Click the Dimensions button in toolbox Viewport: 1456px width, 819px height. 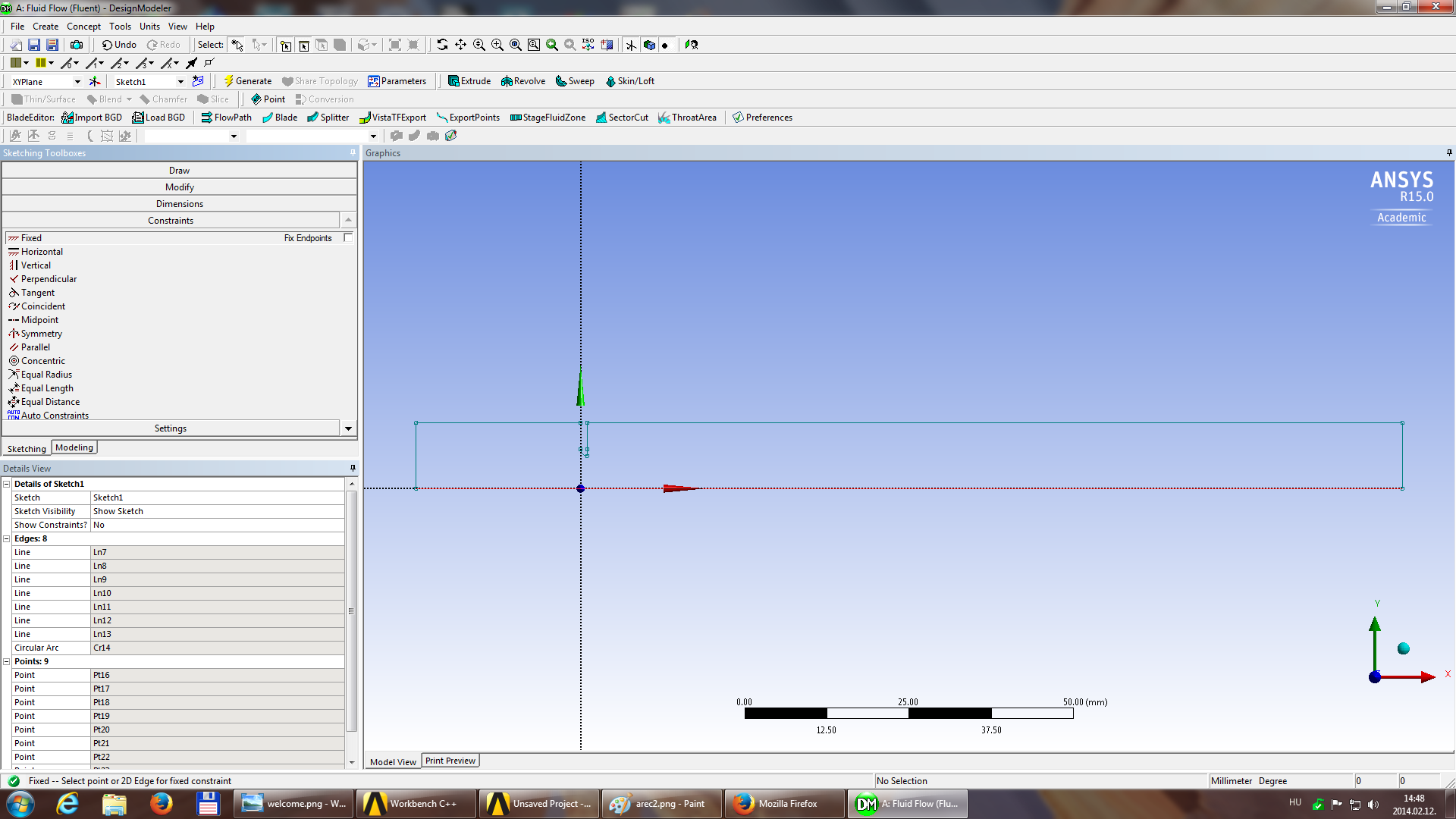pos(179,203)
